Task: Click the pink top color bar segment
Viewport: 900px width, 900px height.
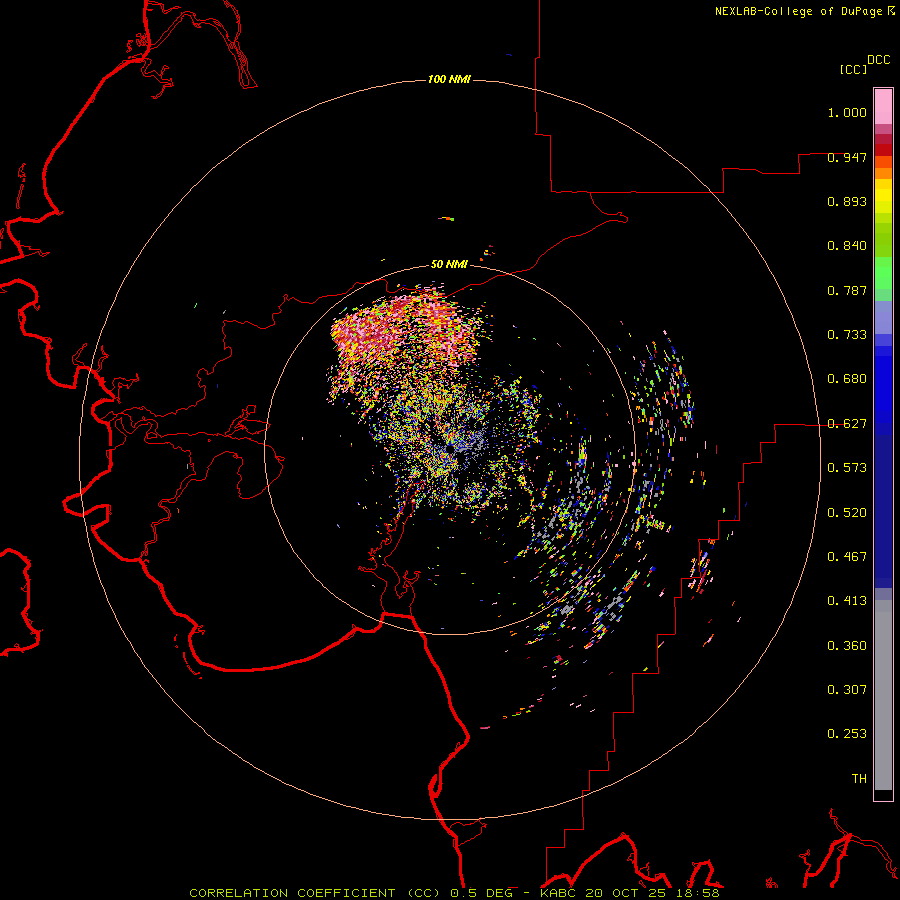Action: coord(883,107)
